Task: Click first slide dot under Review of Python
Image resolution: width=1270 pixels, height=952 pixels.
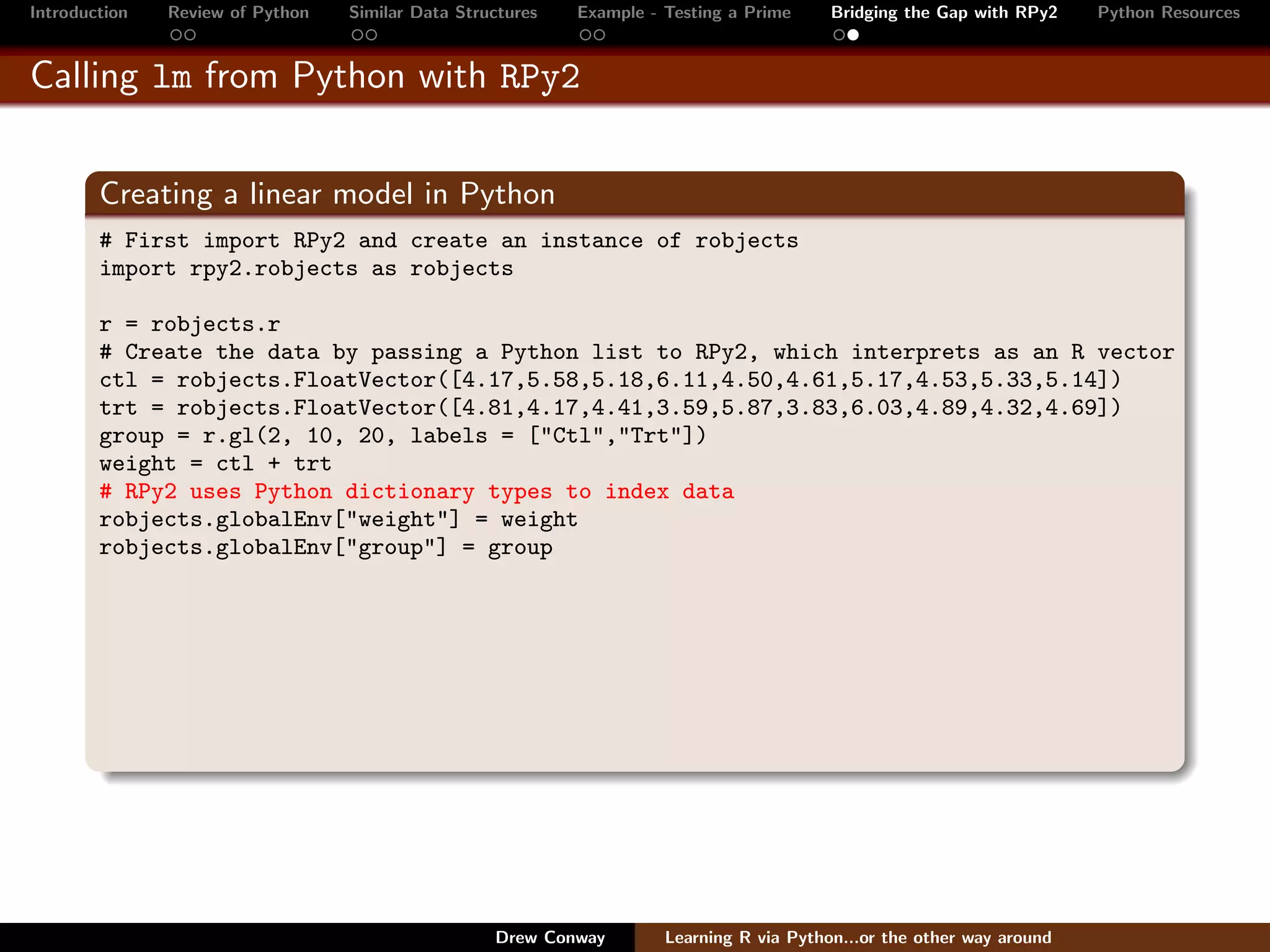Action: click(x=176, y=35)
